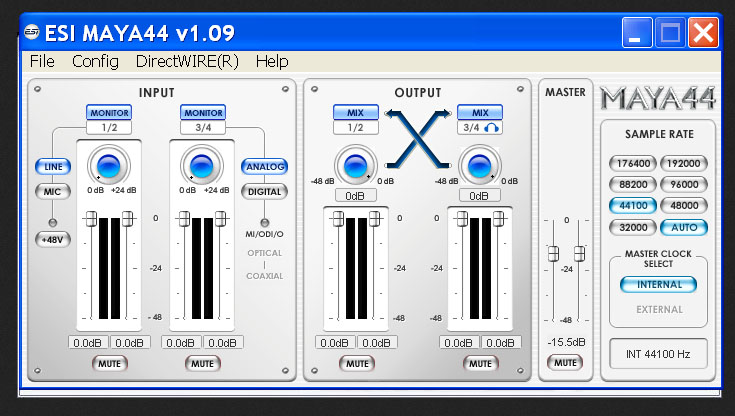The image size is (735, 416).
Task: Set sample rate to 48000
Action: (684, 205)
